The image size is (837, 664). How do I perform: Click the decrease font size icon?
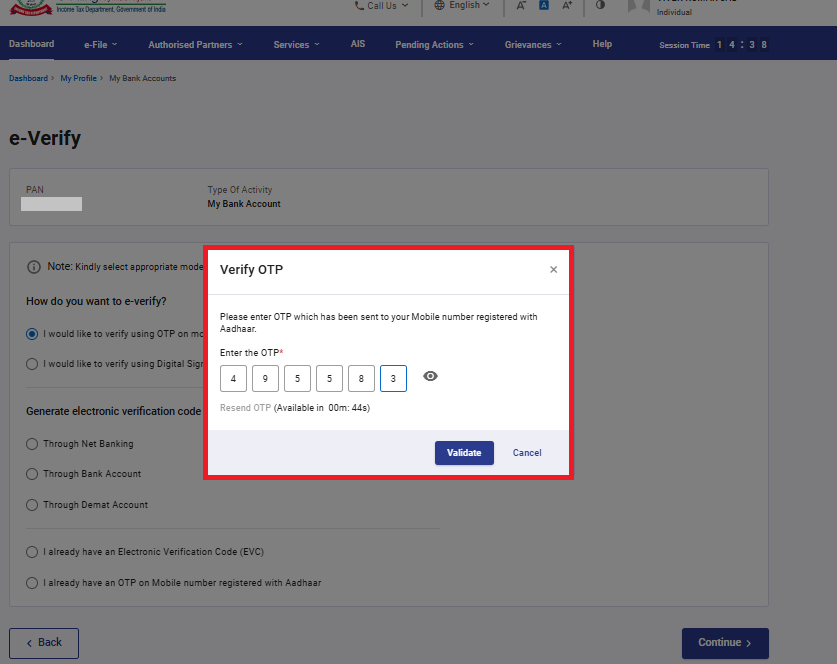520,6
